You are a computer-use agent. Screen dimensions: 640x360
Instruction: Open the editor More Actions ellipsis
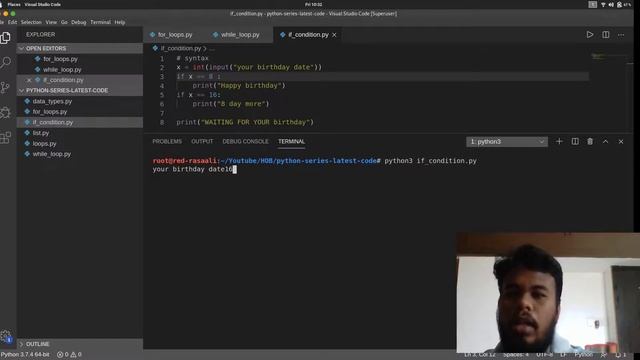621,35
